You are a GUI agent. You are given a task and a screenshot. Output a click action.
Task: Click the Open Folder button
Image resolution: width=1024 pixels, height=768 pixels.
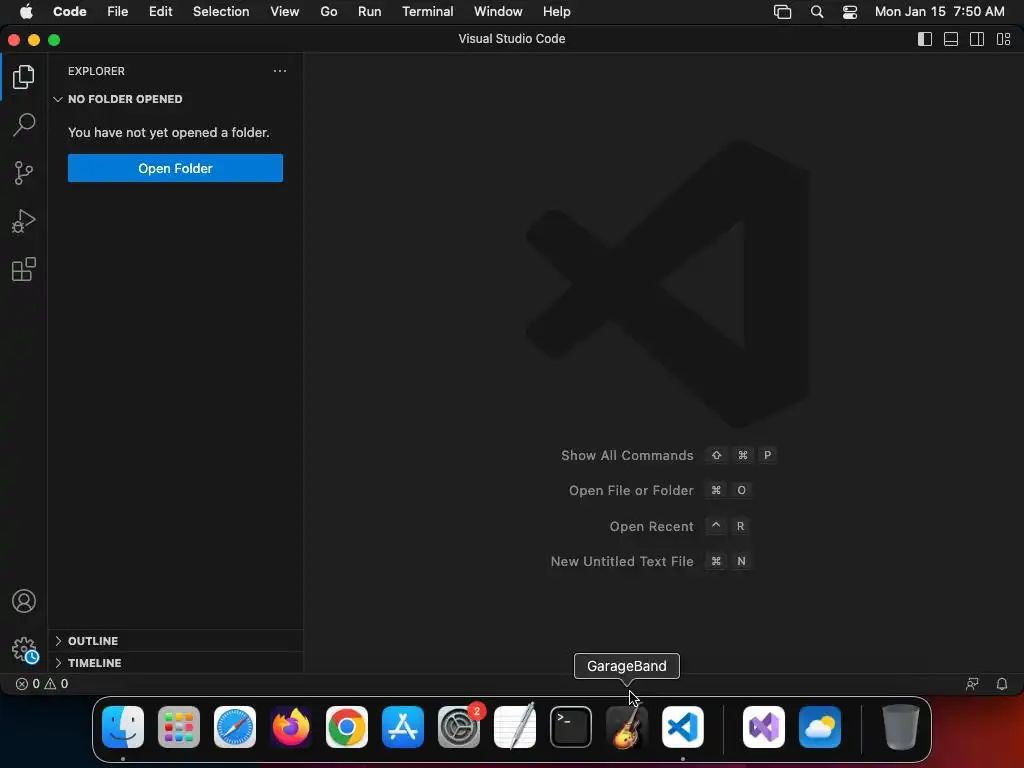pos(175,168)
